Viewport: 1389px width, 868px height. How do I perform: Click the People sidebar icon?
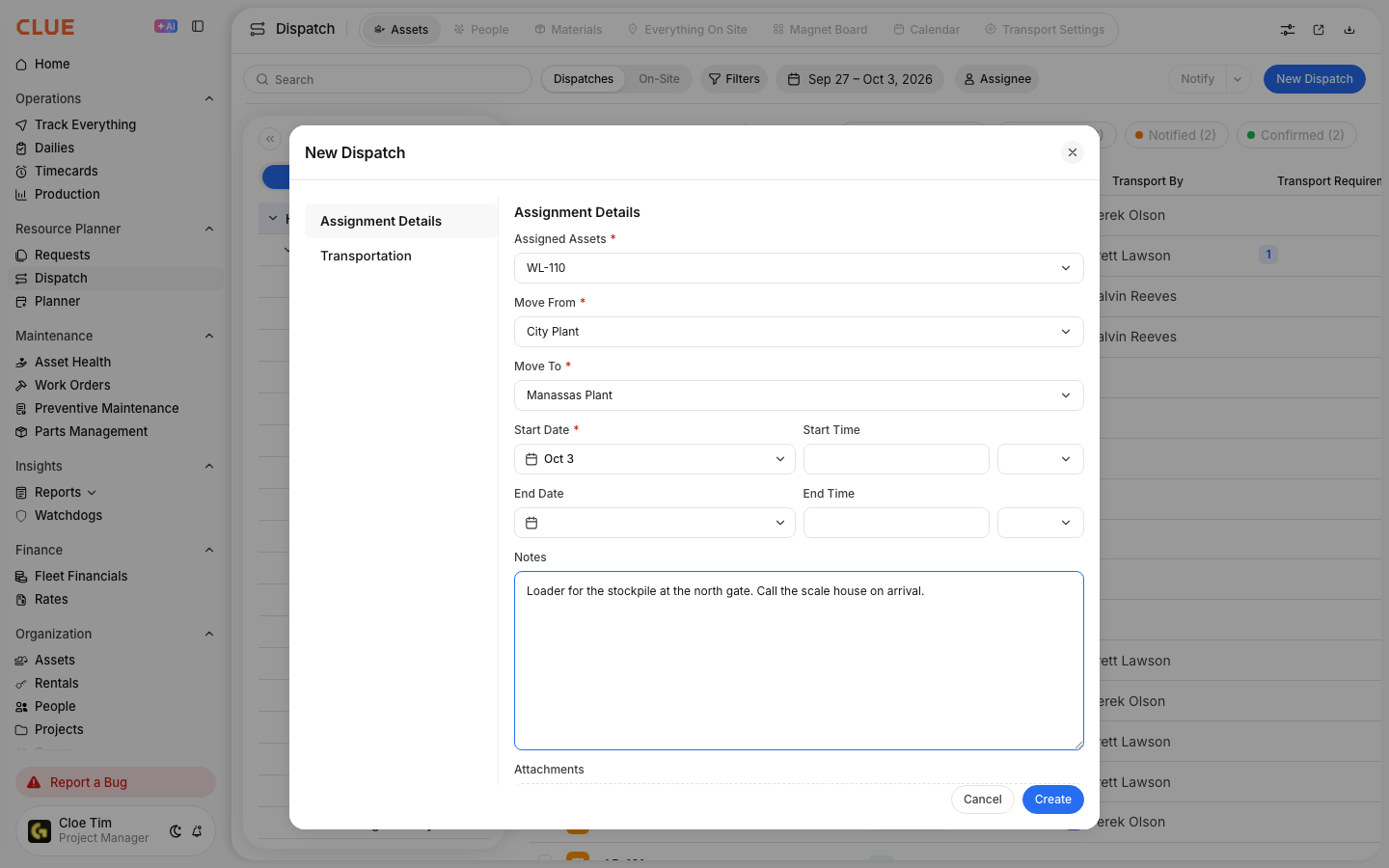pos(21,707)
